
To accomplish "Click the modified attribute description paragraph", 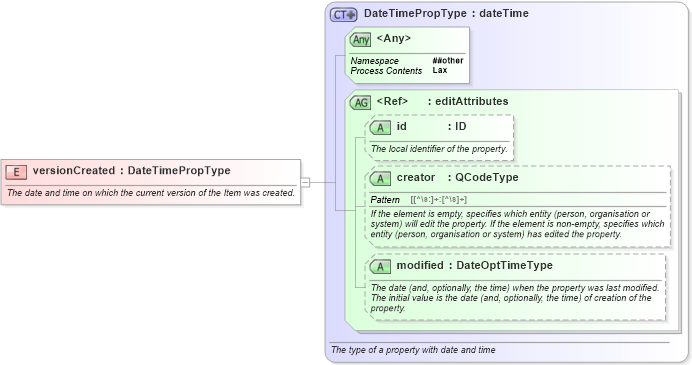I will [515, 298].
